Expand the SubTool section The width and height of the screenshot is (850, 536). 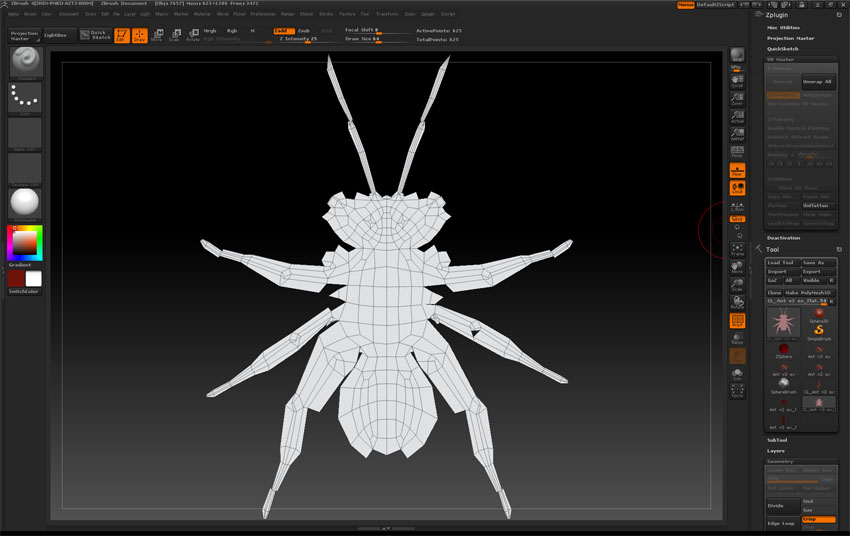coord(777,440)
